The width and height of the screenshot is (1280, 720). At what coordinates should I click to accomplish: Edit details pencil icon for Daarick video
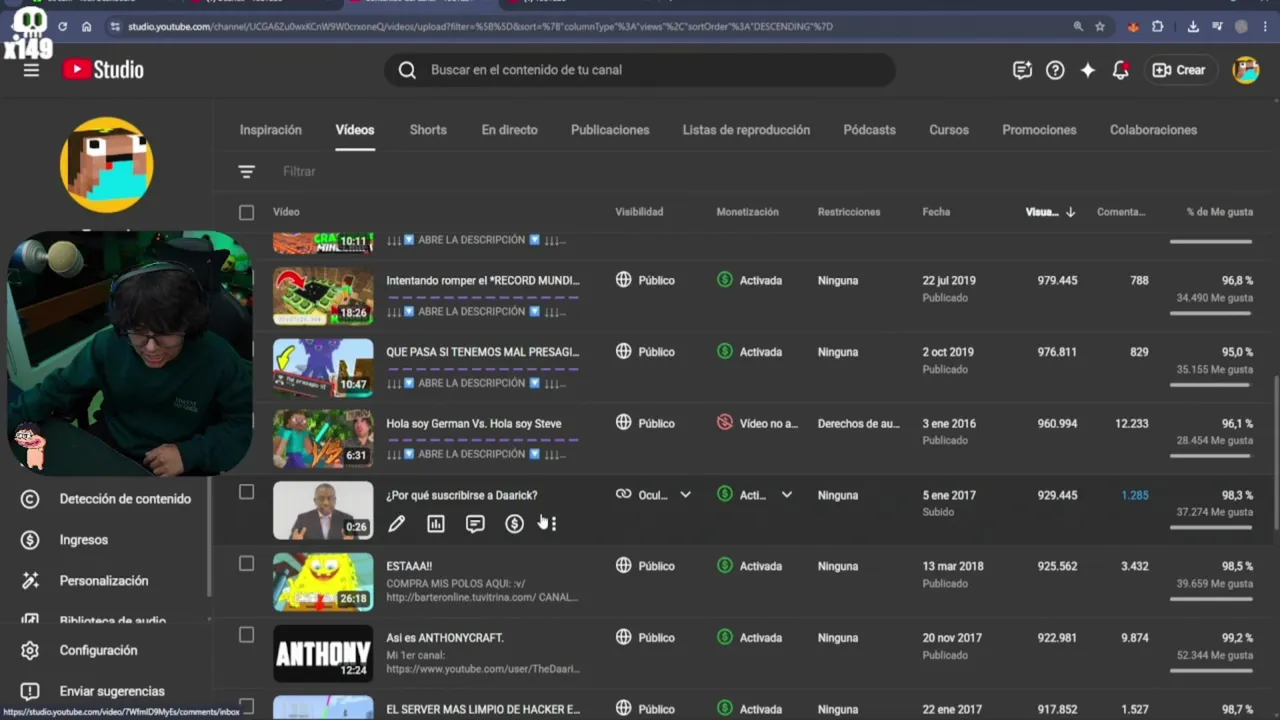397,523
